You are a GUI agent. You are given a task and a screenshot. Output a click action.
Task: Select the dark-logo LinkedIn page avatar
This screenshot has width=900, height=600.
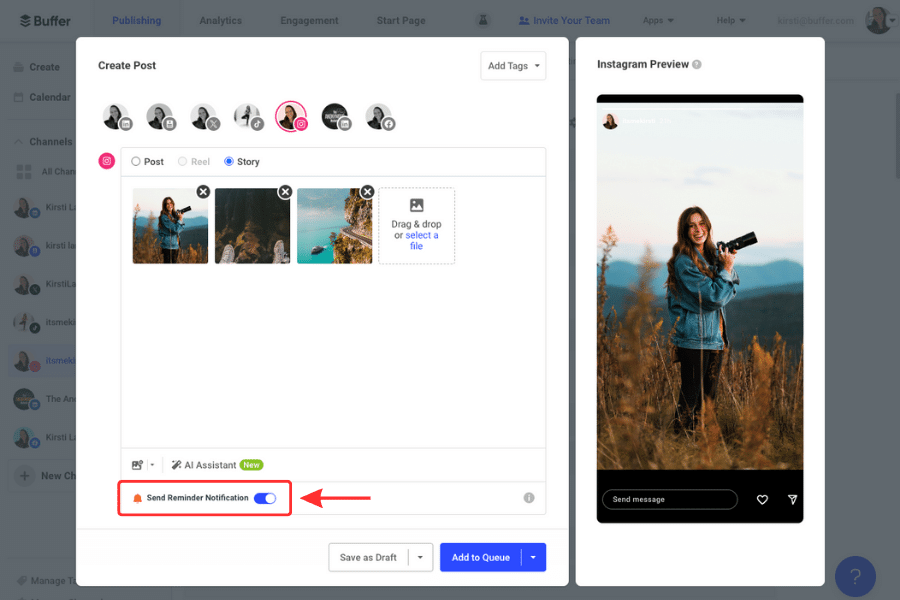(336, 117)
